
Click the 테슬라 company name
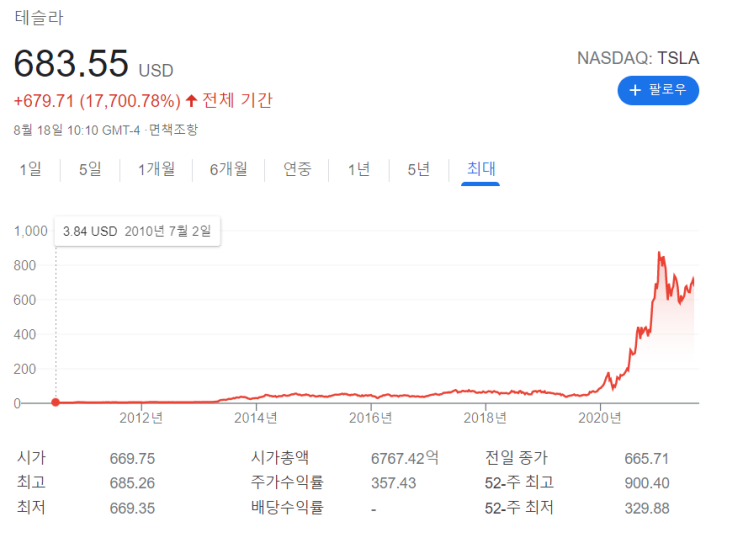pos(39,18)
